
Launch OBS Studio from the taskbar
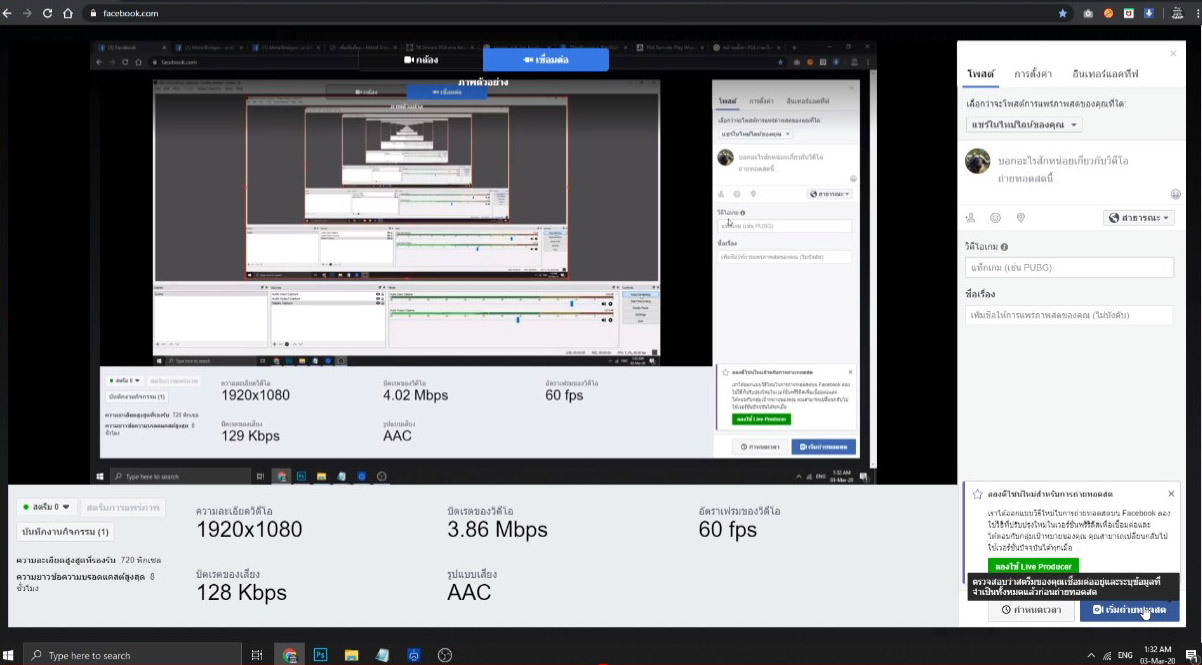[445, 655]
